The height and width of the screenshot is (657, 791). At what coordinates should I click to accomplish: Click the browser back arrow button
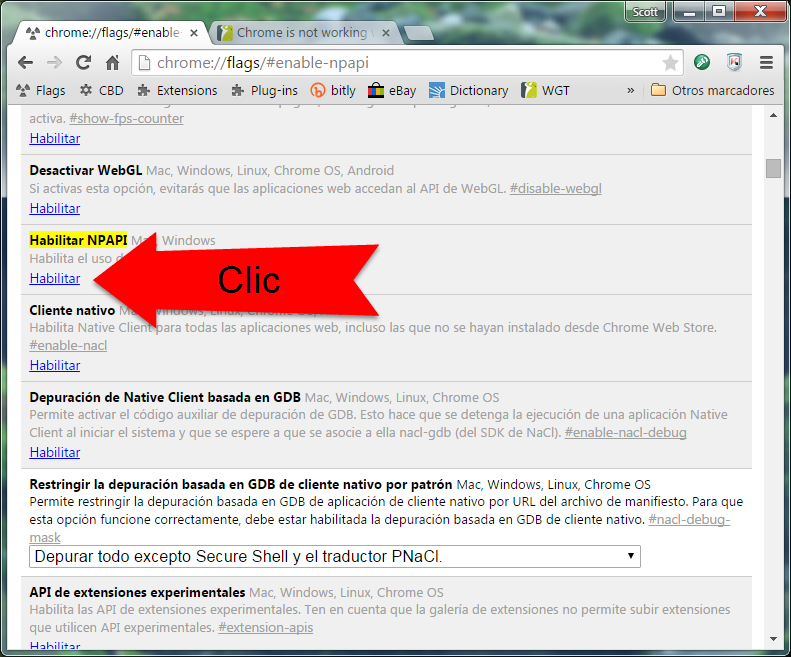[26, 63]
